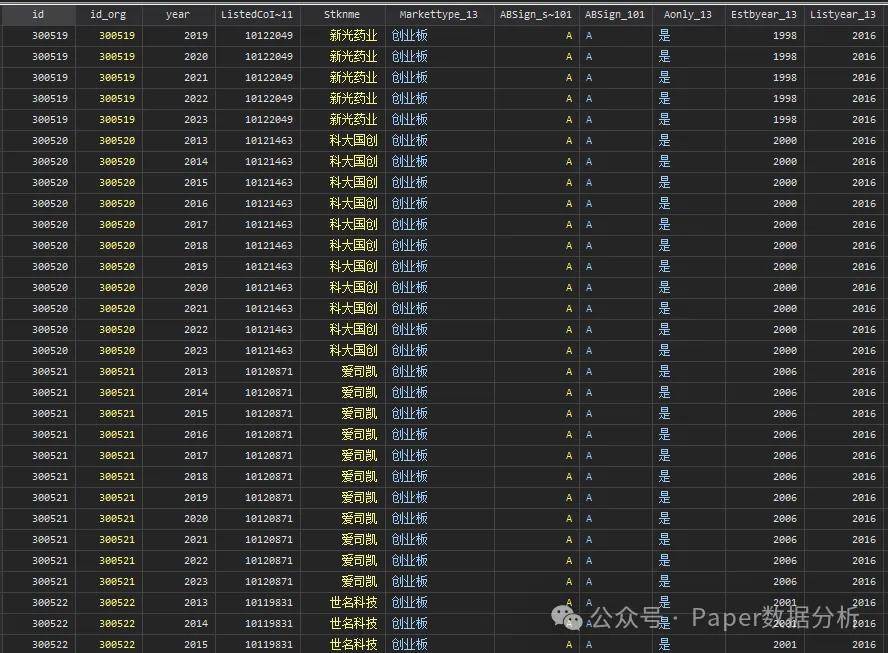Select Estbyear 2000 in the 2018 row

[785, 245]
